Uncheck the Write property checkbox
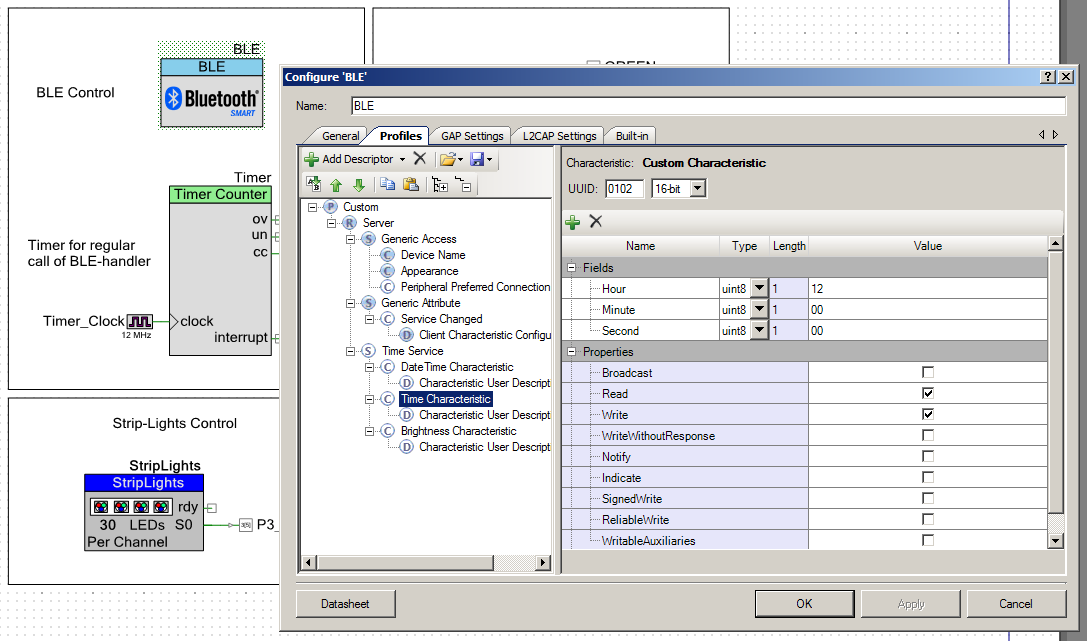1087x641 pixels. (928, 414)
